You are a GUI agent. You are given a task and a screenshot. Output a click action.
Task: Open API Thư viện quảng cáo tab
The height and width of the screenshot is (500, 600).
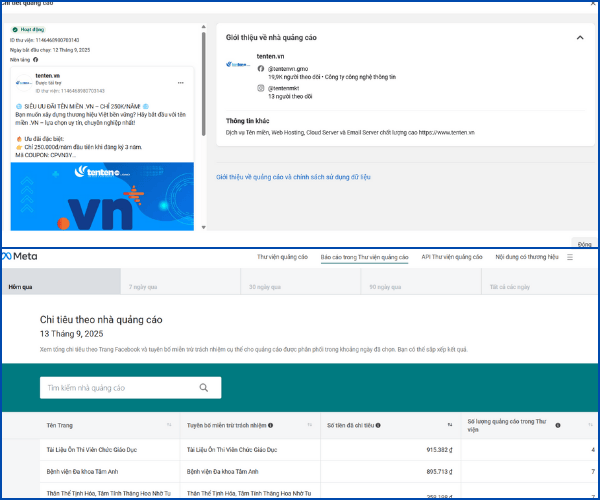pyautogui.click(x=452, y=257)
